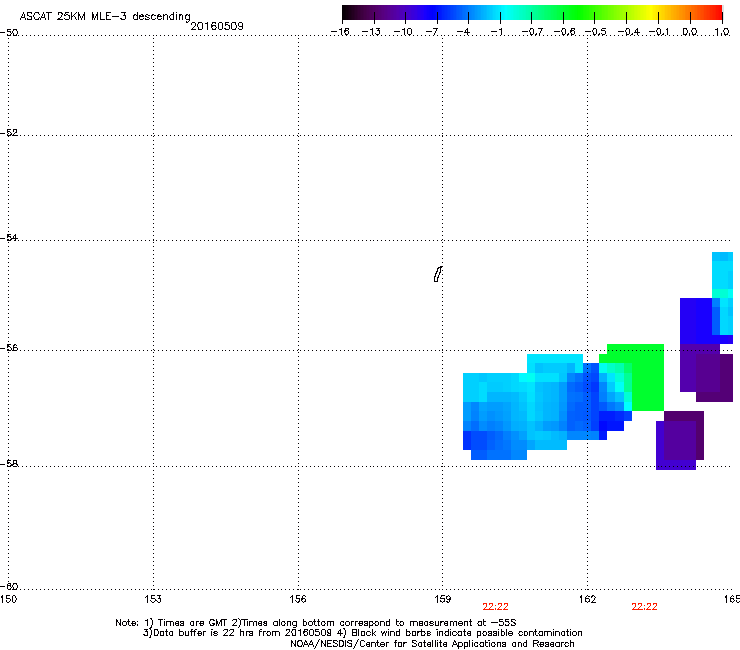Image resolution: width=740 pixels, height=650 pixels.
Task: Click the -56 latitude axis label
Action: click(x=9, y=348)
